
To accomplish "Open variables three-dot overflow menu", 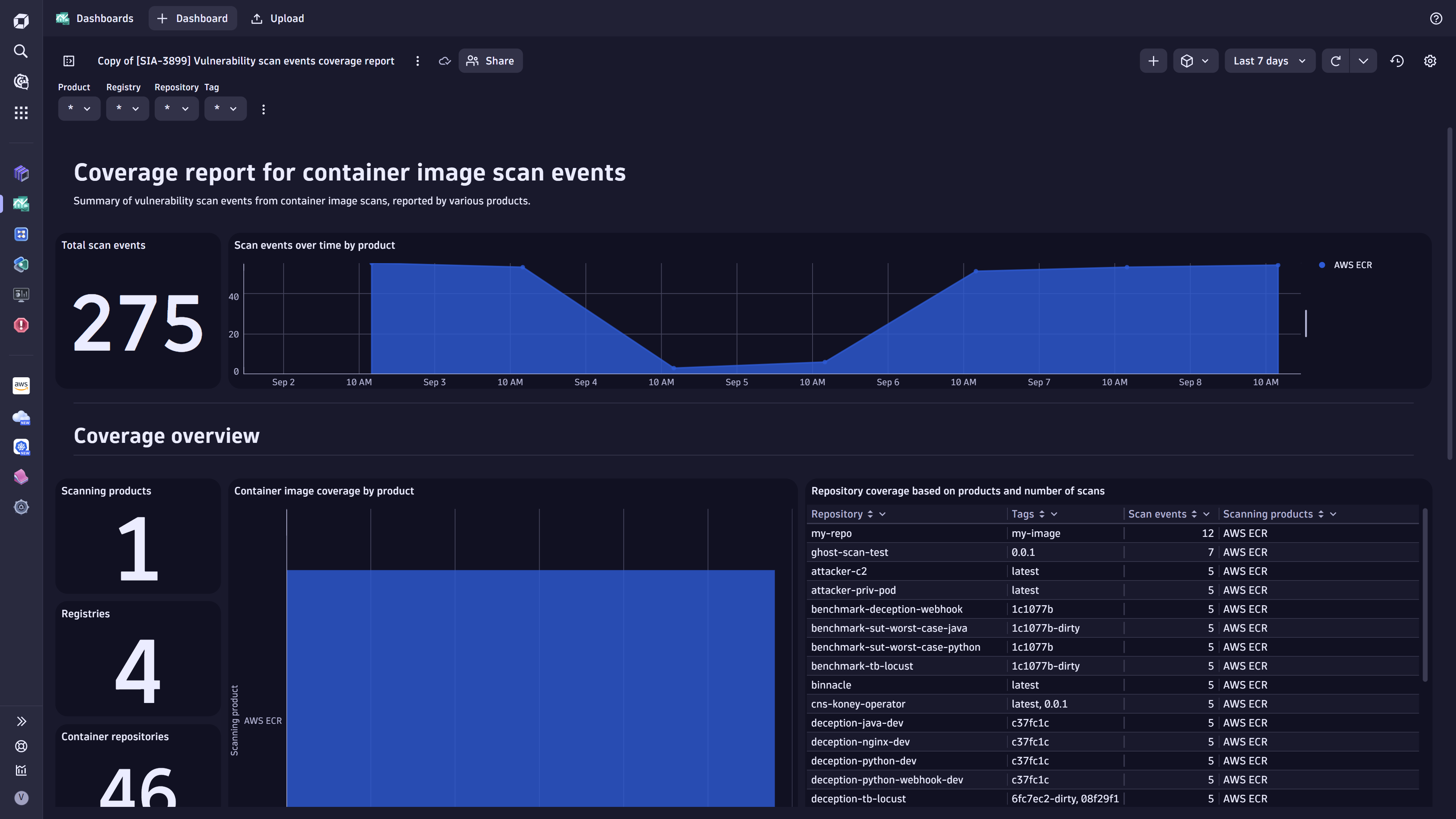I will [x=264, y=109].
